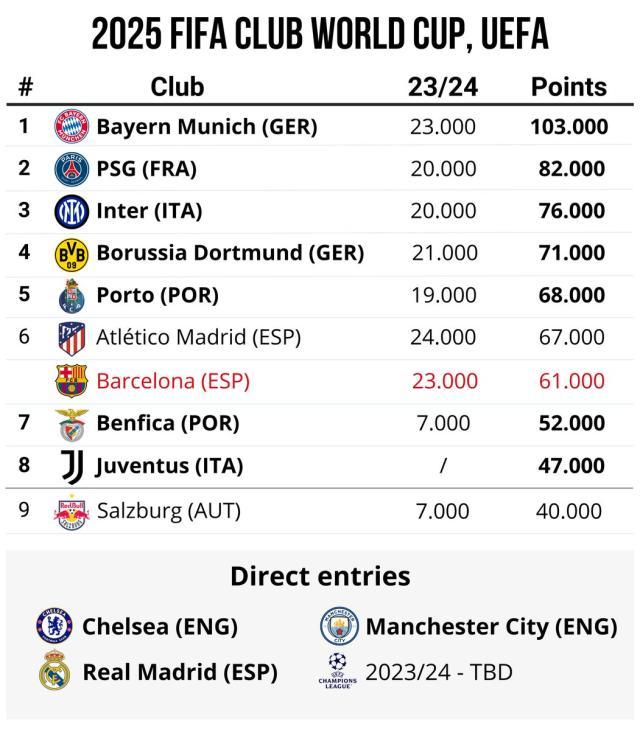Click the Points column header
The height and width of the screenshot is (730, 640).
click(x=568, y=86)
